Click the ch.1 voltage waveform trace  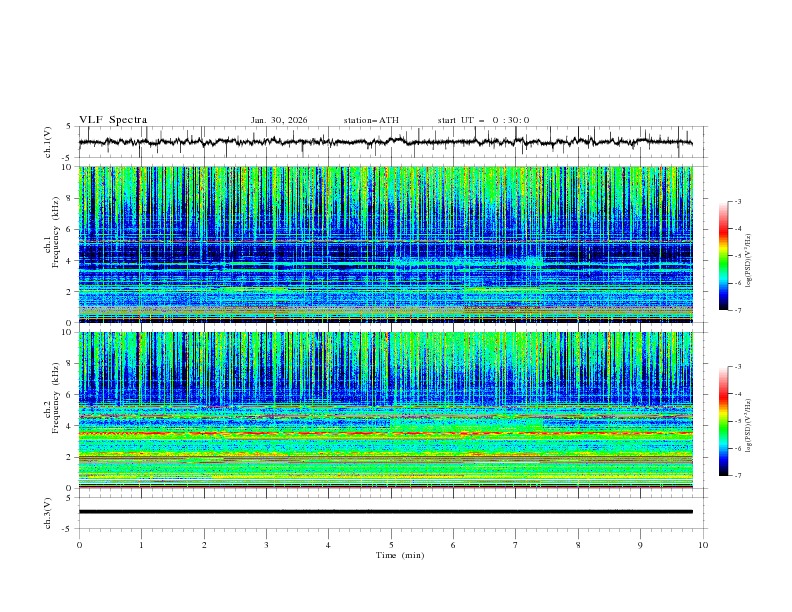click(x=385, y=142)
